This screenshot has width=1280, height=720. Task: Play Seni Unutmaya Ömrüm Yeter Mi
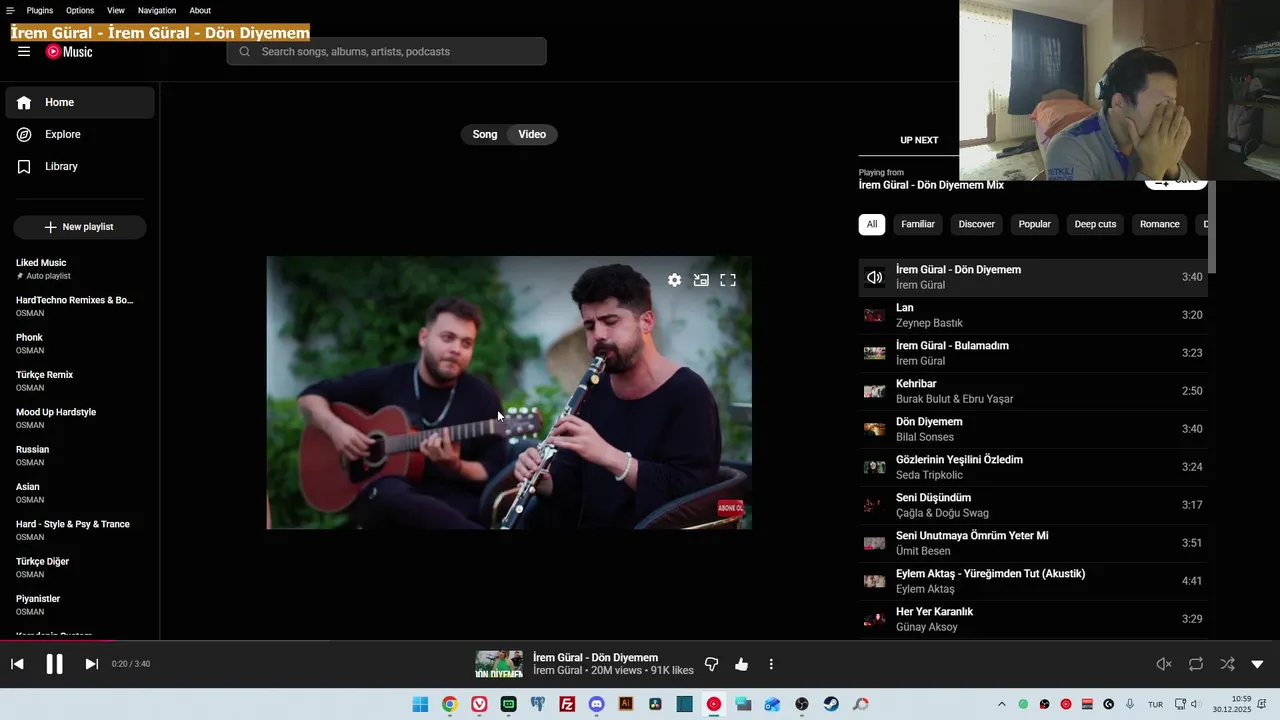[x=1033, y=543]
